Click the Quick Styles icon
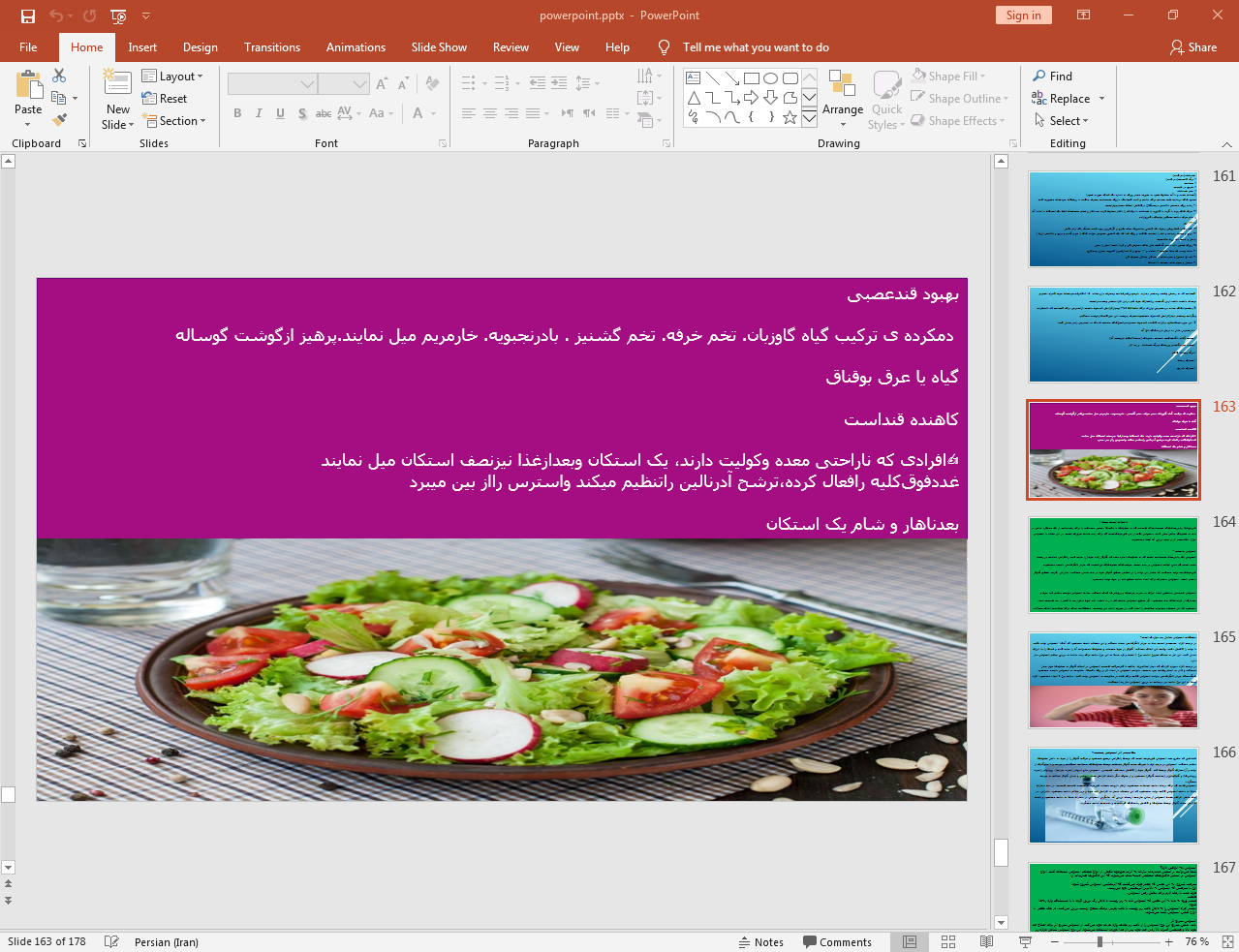The height and width of the screenshot is (952, 1239). [886, 100]
